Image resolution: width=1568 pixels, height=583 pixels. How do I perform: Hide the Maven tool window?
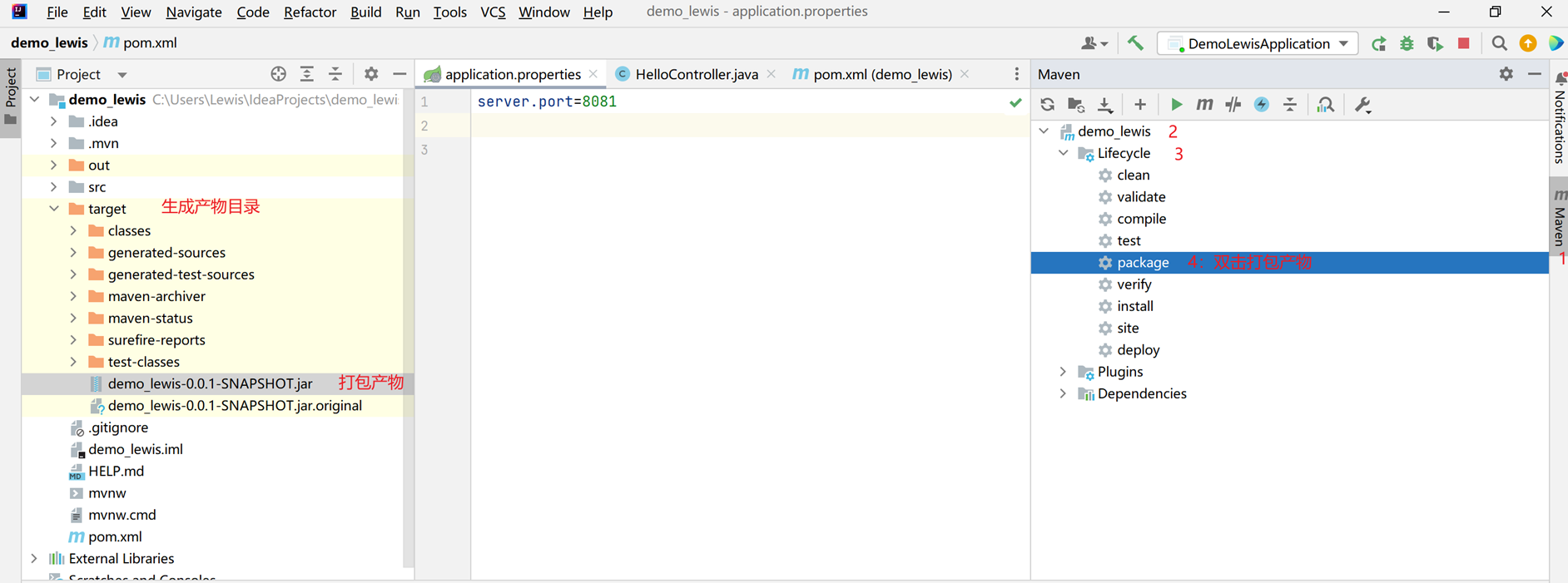[1535, 74]
